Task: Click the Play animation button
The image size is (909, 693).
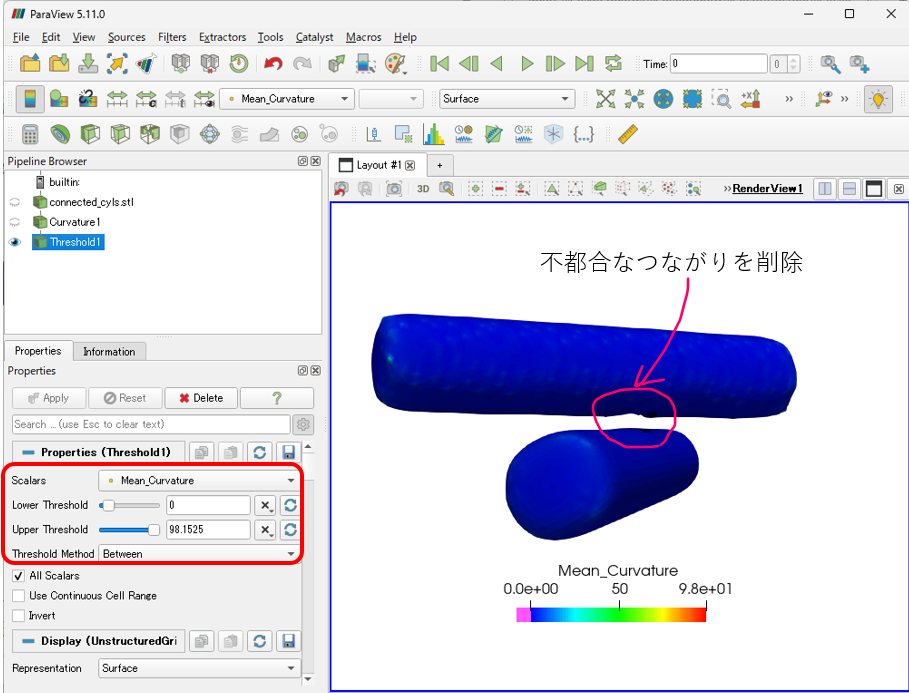Action: [526, 64]
